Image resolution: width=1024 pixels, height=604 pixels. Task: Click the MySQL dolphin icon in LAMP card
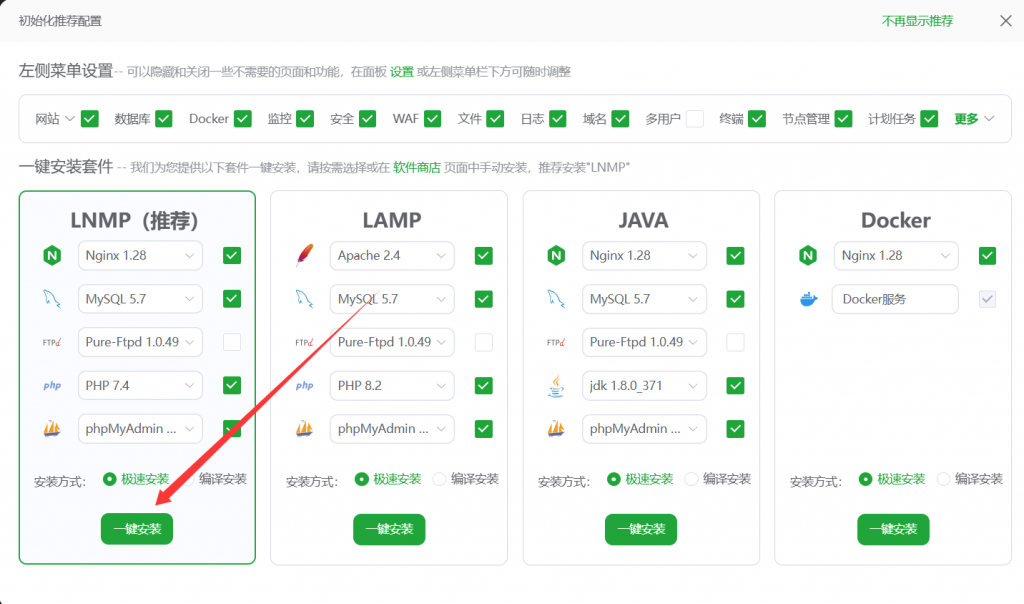tap(304, 299)
